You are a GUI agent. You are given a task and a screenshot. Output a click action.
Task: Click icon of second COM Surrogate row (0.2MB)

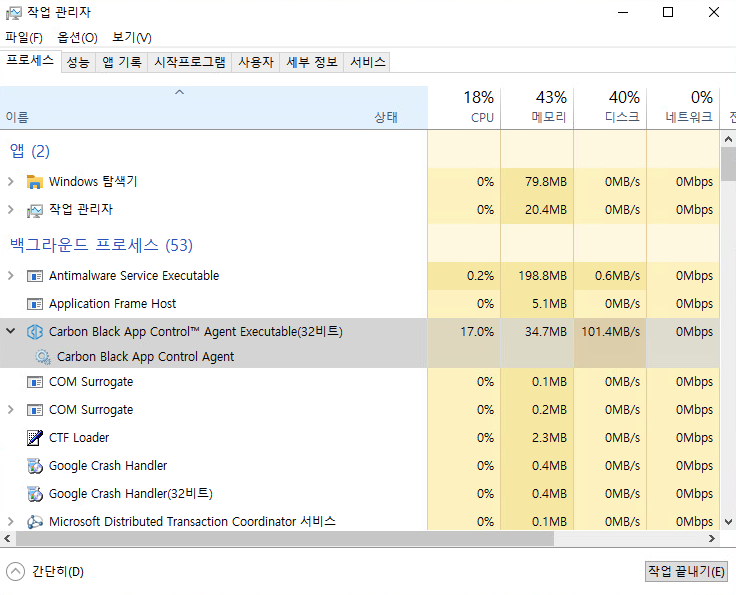(35, 410)
